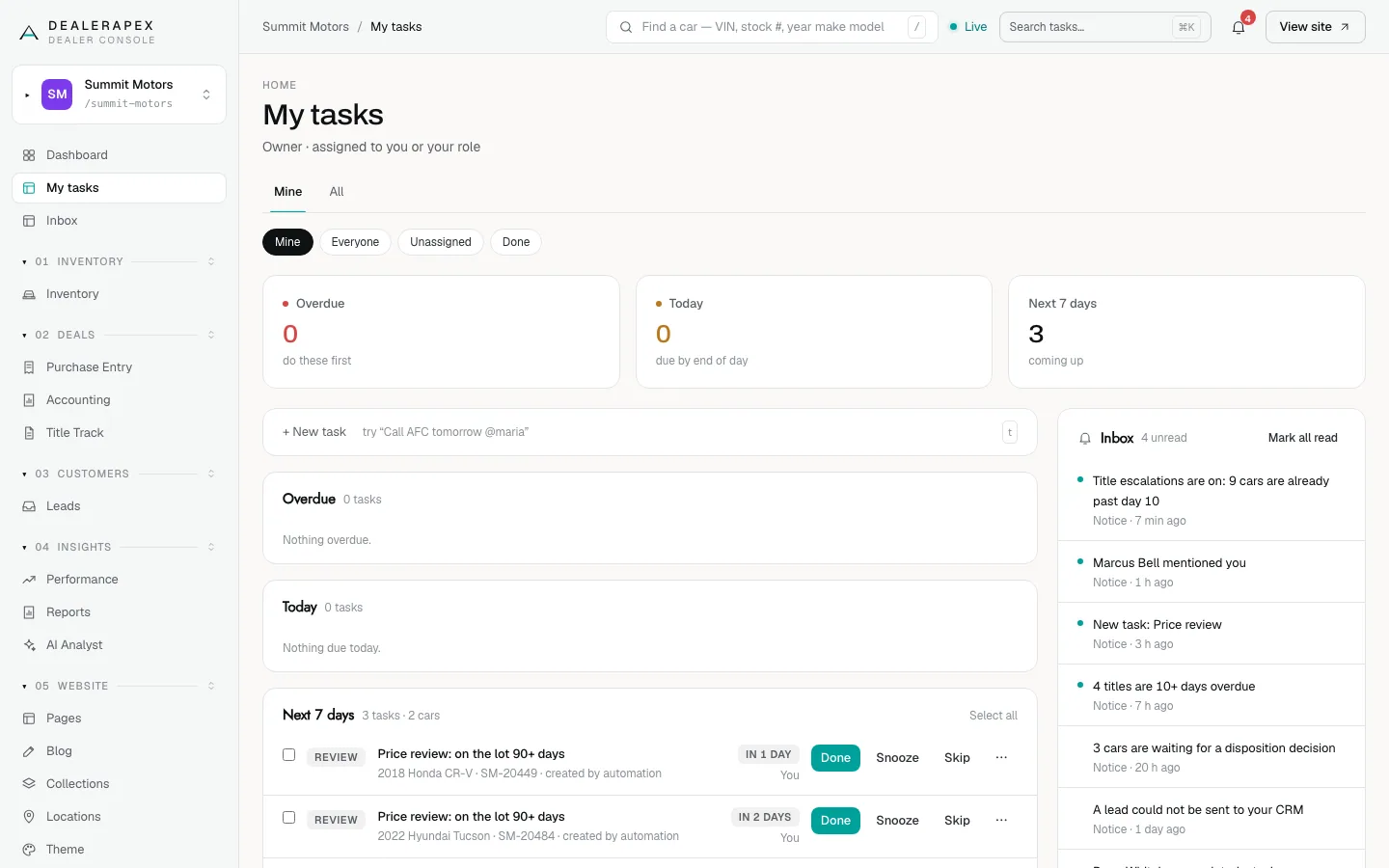The width and height of the screenshot is (1389, 868).
Task: Click the slash shortcut key badge
Action: pyautogui.click(x=916, y=27)
